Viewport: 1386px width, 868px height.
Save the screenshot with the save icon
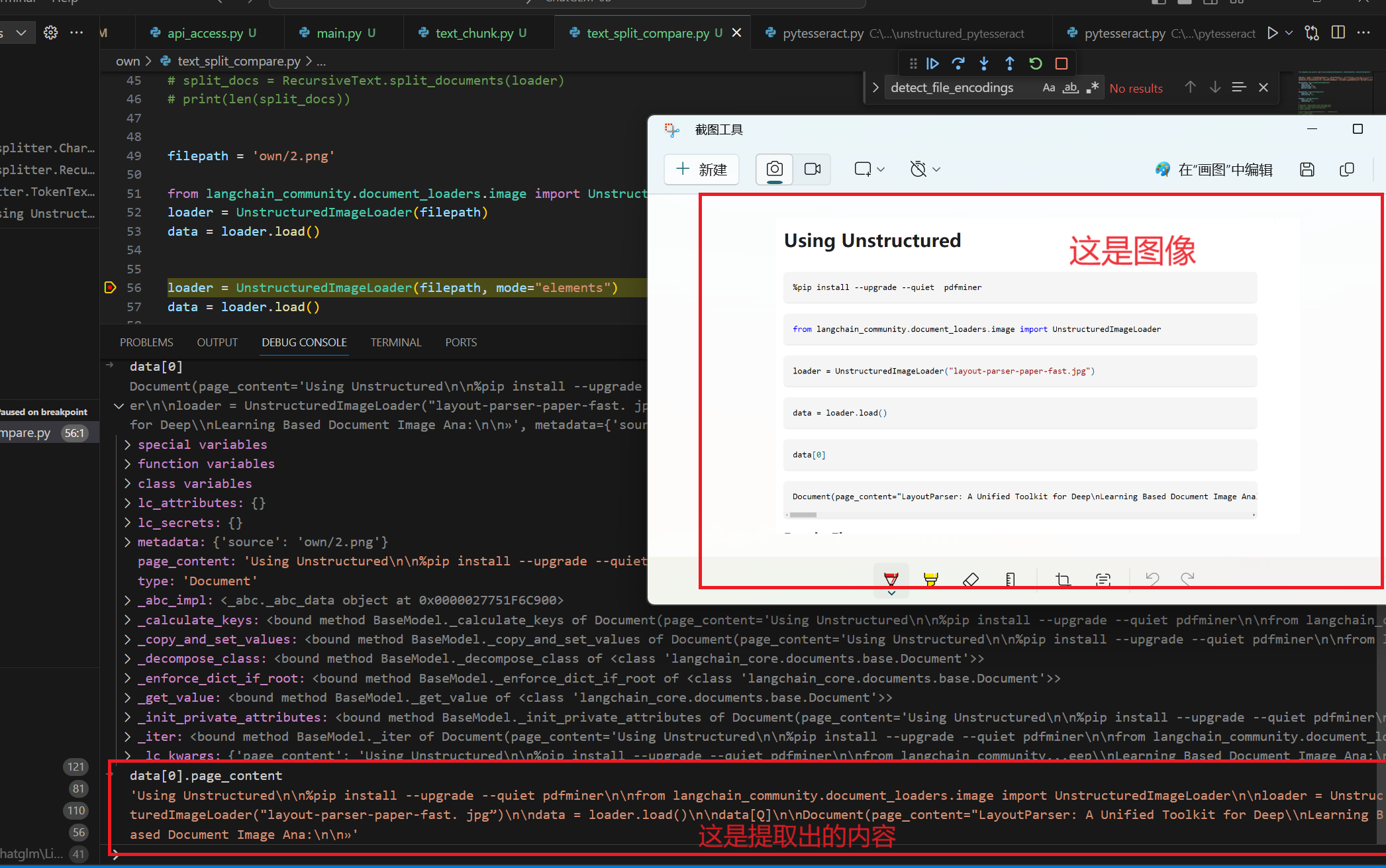point(1307,169)
